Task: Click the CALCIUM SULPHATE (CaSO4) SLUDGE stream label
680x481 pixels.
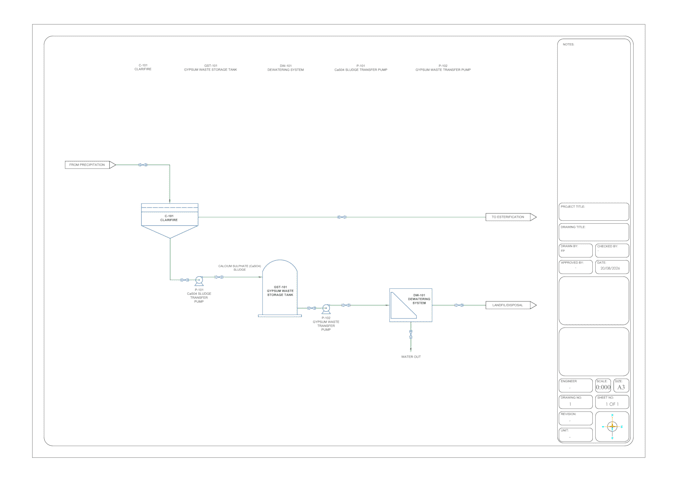Action: [x=240, y=268]
